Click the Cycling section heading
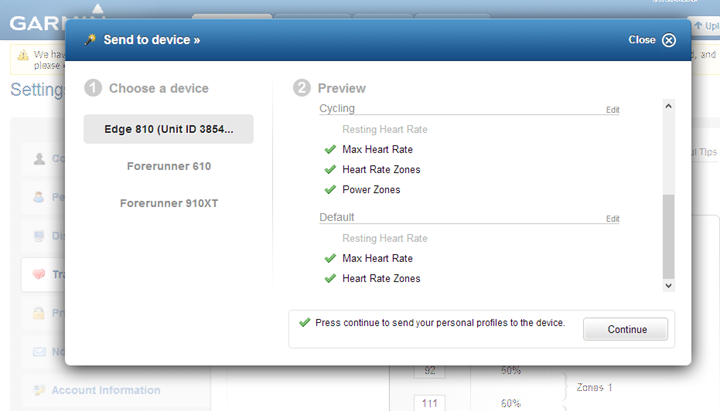 [x=337, y=108]
